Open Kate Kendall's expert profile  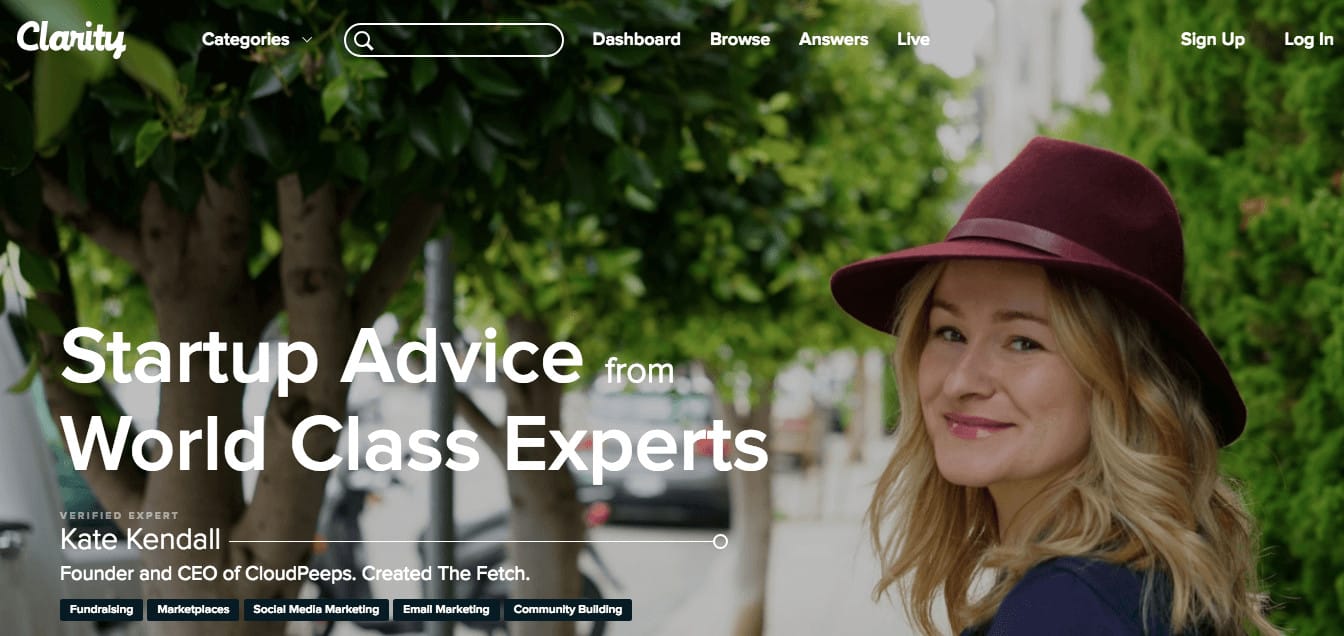(x=140, y=540)
